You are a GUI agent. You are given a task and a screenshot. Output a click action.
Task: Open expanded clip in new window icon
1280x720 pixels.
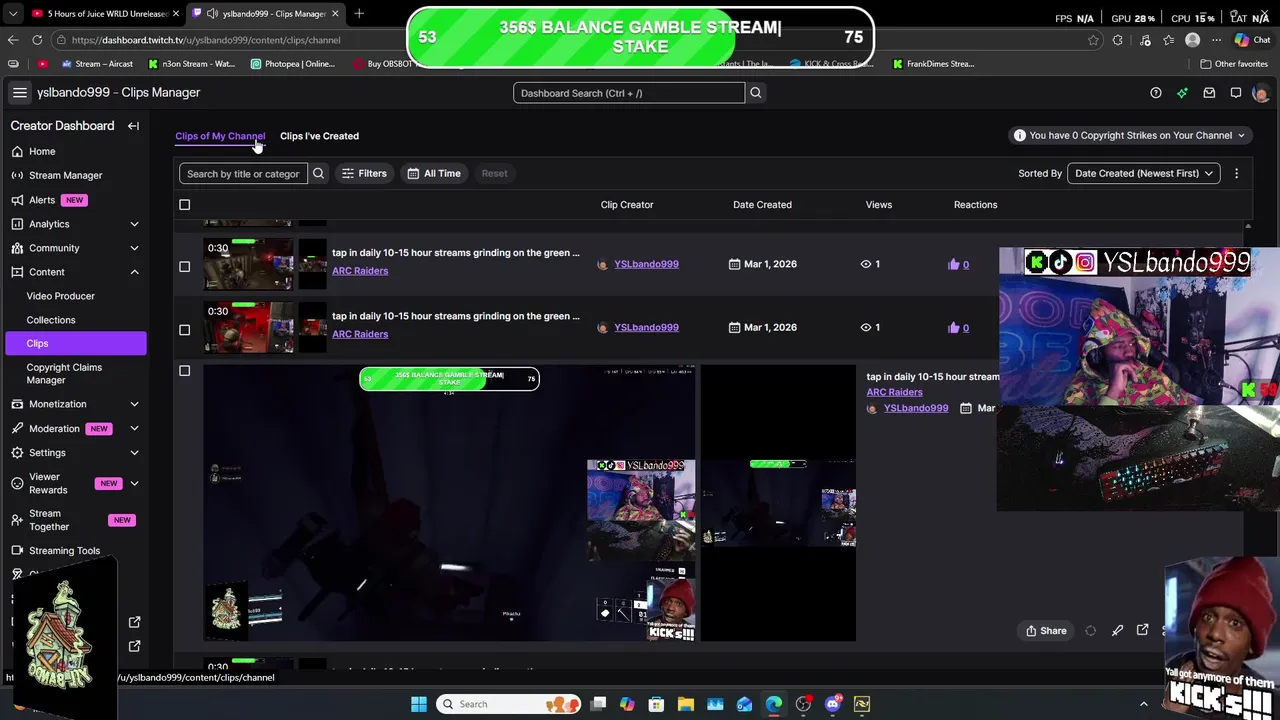1143,630
